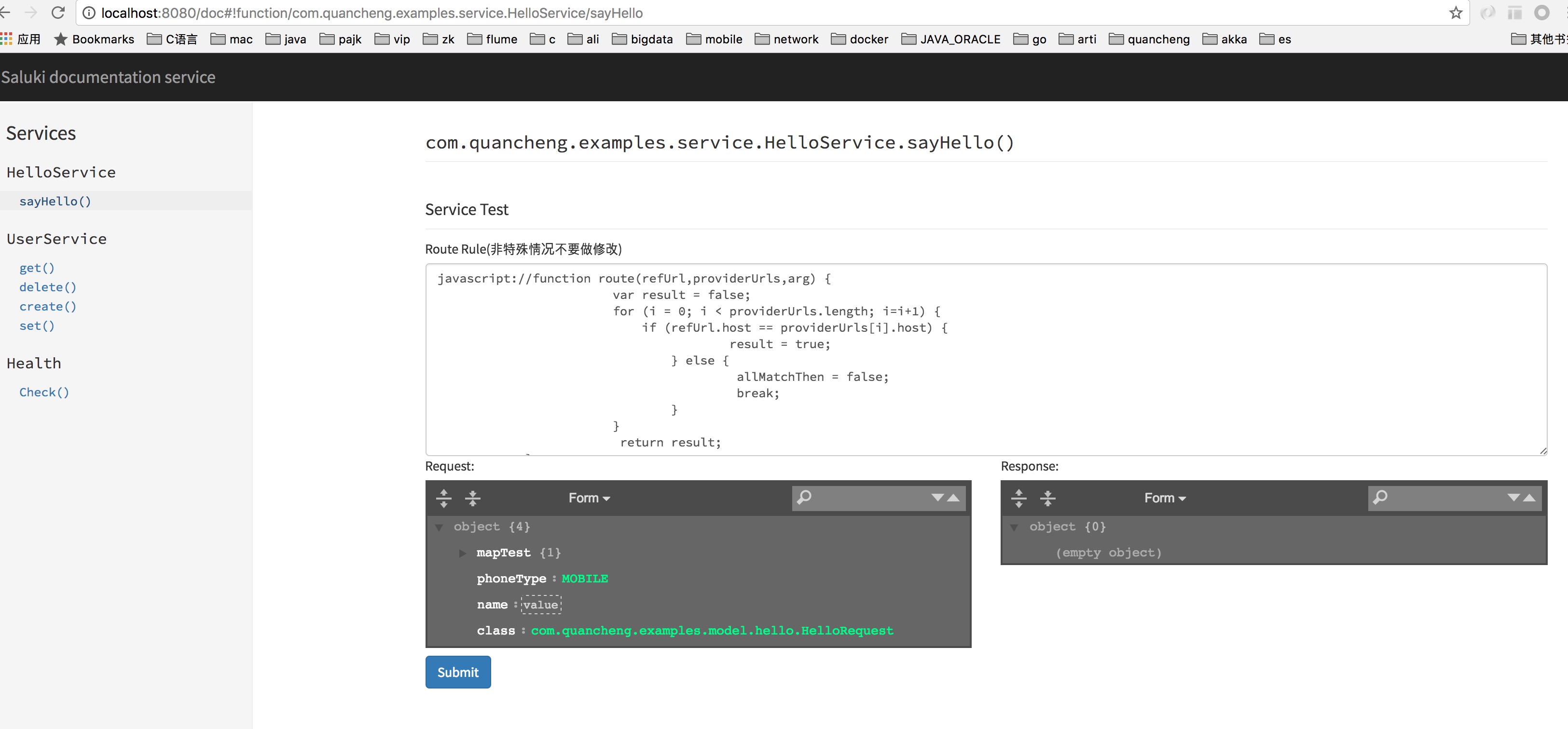Click previous search result arrow in Request editor
Screen dimensions: 1568x729
click(954, 497)
